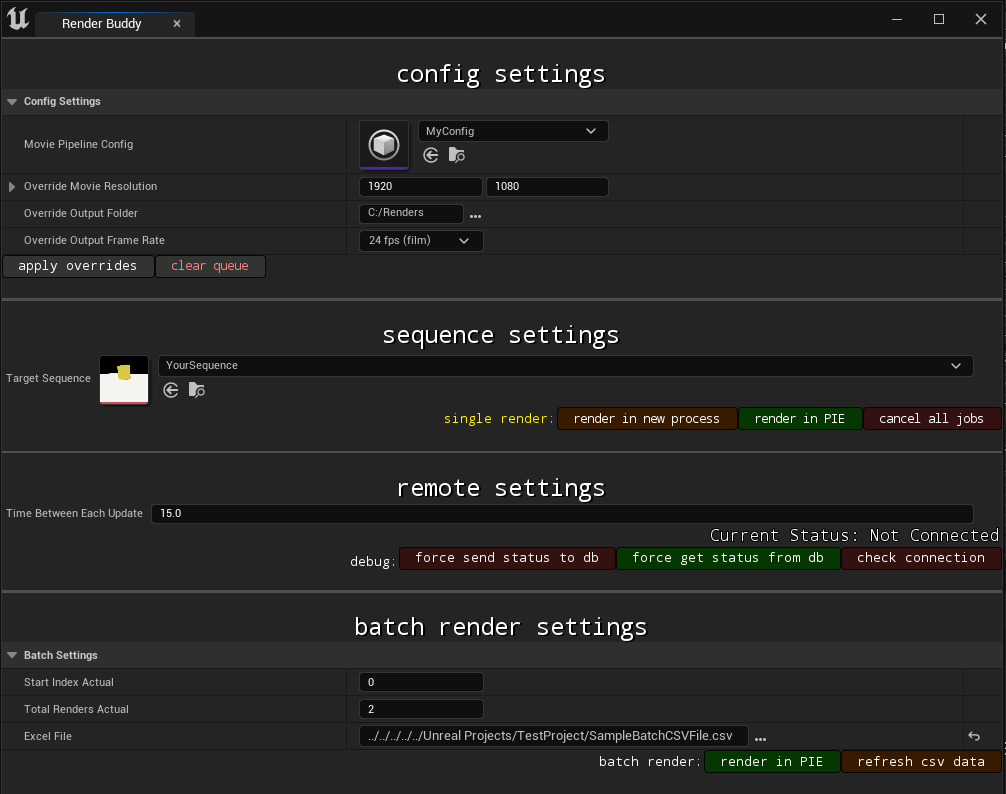Click force get status from db

click(x=728, y=558)
